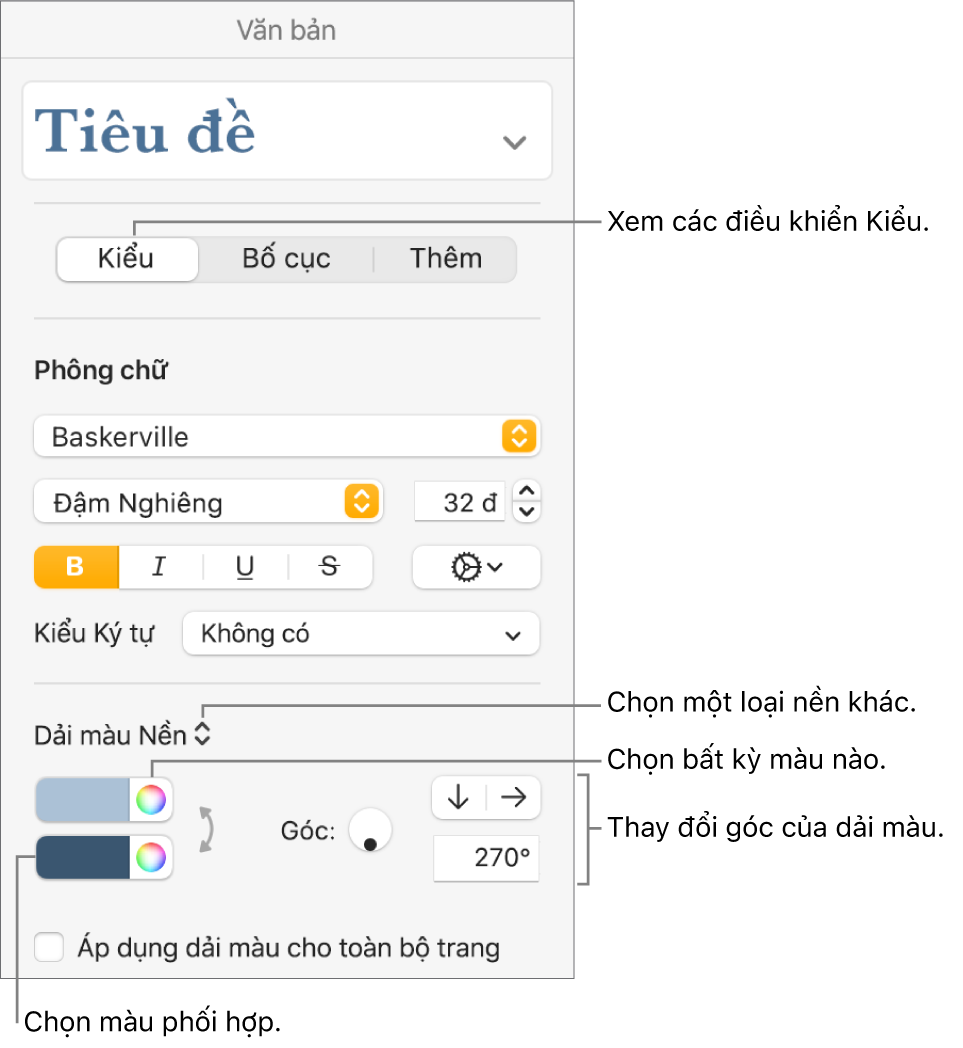Click the Góc angle wheel control
Image resolution: width=963 pixels, height=1048 pixels.
point(370,829)
